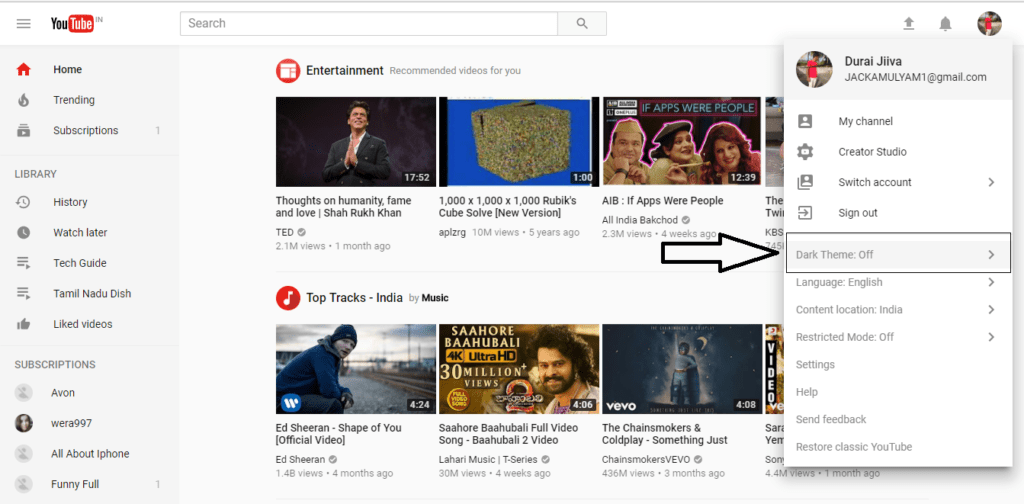Open Lahari Music | T-Series channel link
The height and width of the screenshot is (504, 1024).
[488, 459]
